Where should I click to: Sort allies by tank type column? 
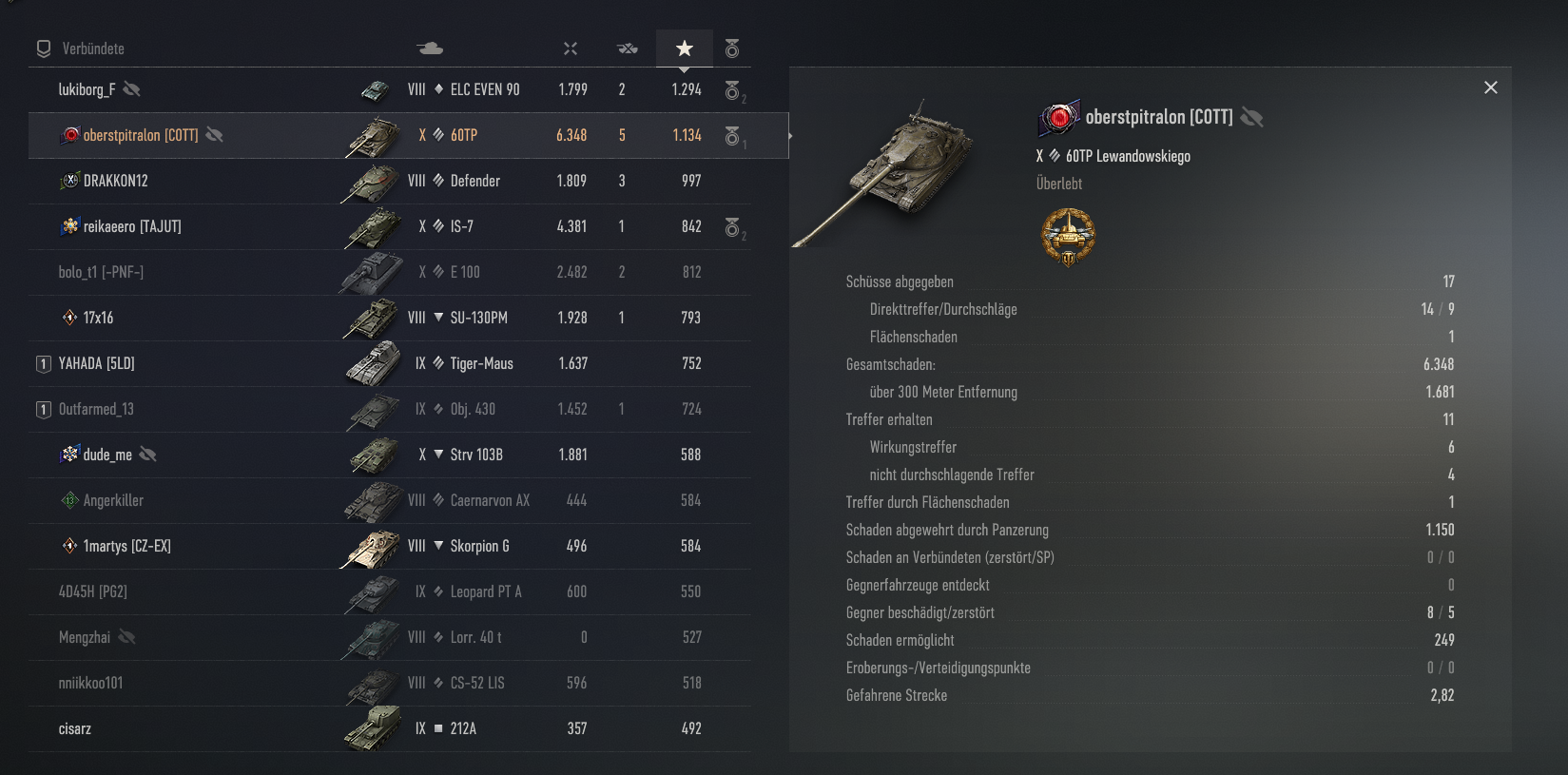coord(430,48)
